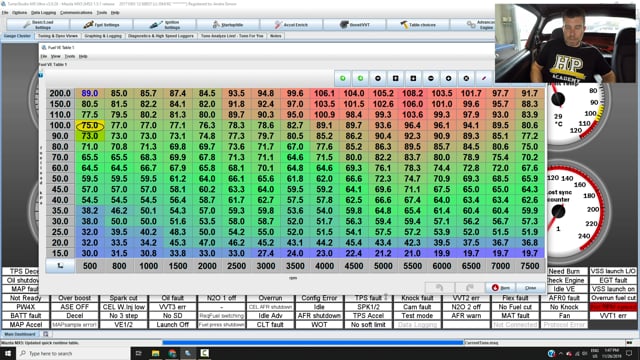Select the 108.2 cell in the 200.0 row
The height and width of the screenshot is (360, 640).
(412, 93)
